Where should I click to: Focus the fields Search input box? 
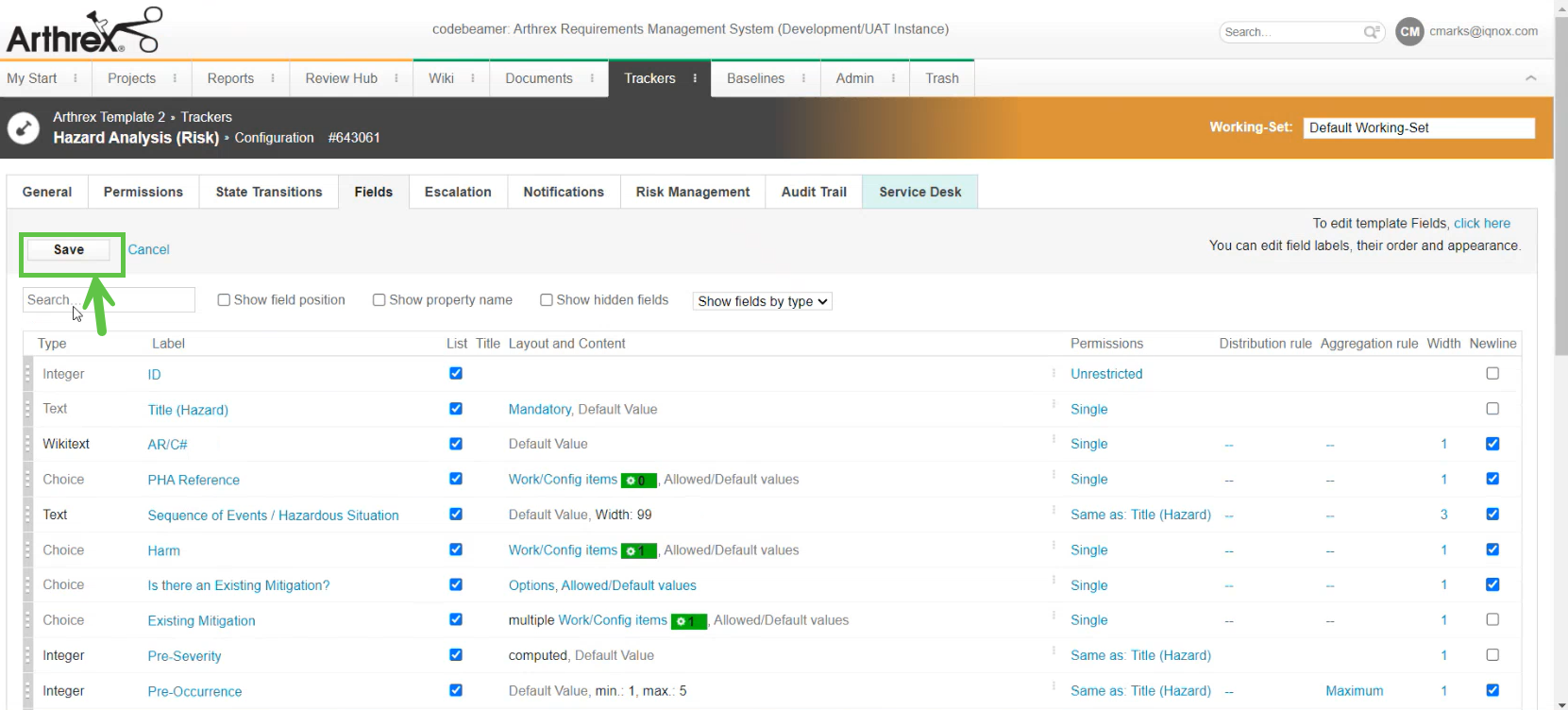(x=109, y=300)
